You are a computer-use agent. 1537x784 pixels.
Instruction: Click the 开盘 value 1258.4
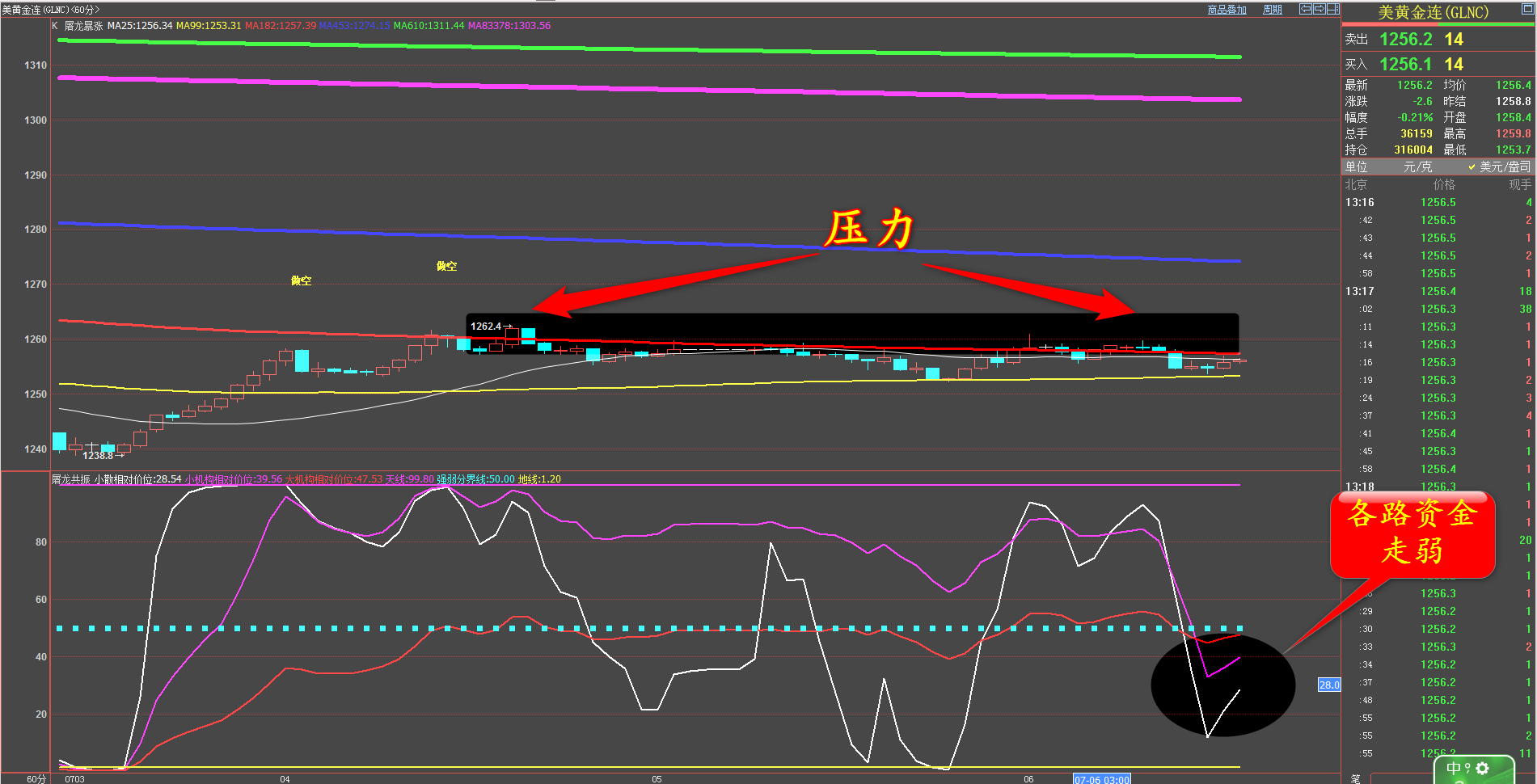pyautogui.click(x=1514, y=117)
